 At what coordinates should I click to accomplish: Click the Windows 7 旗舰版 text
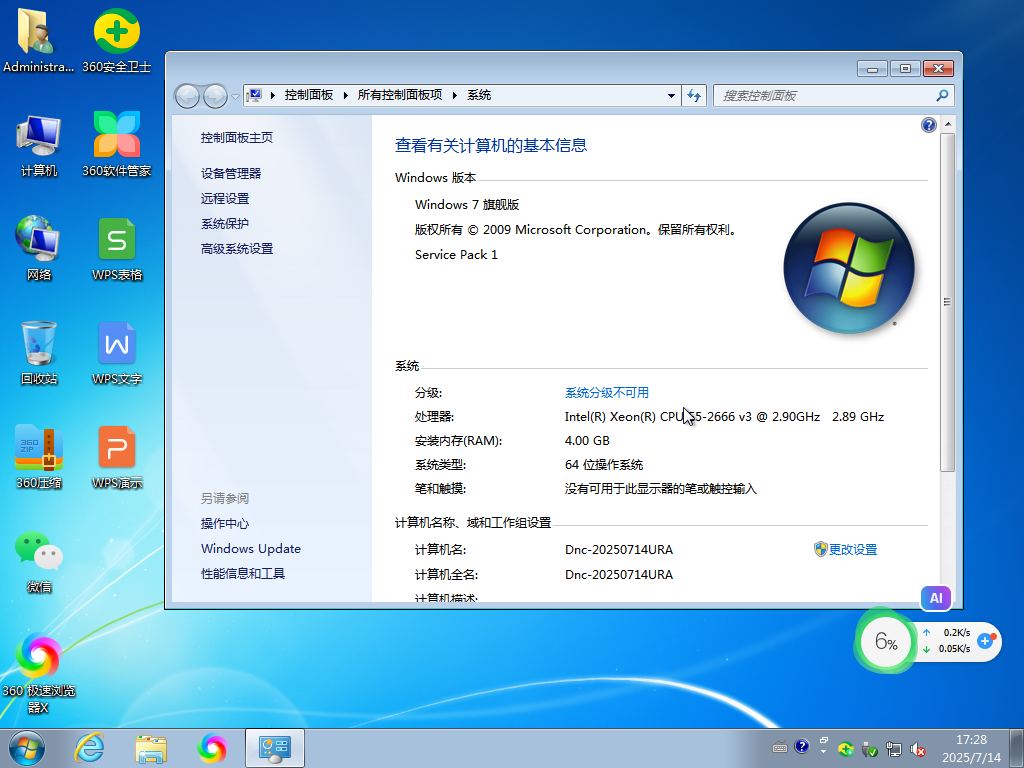coord(466,204)
